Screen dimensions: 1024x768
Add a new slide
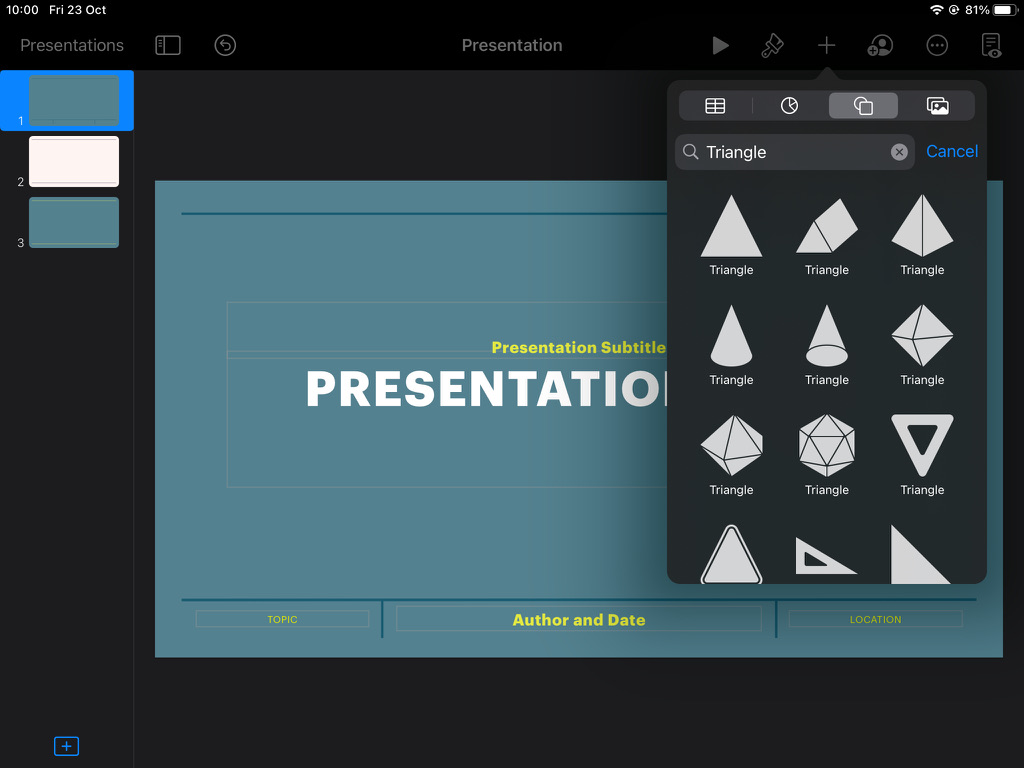pos(66,746)
